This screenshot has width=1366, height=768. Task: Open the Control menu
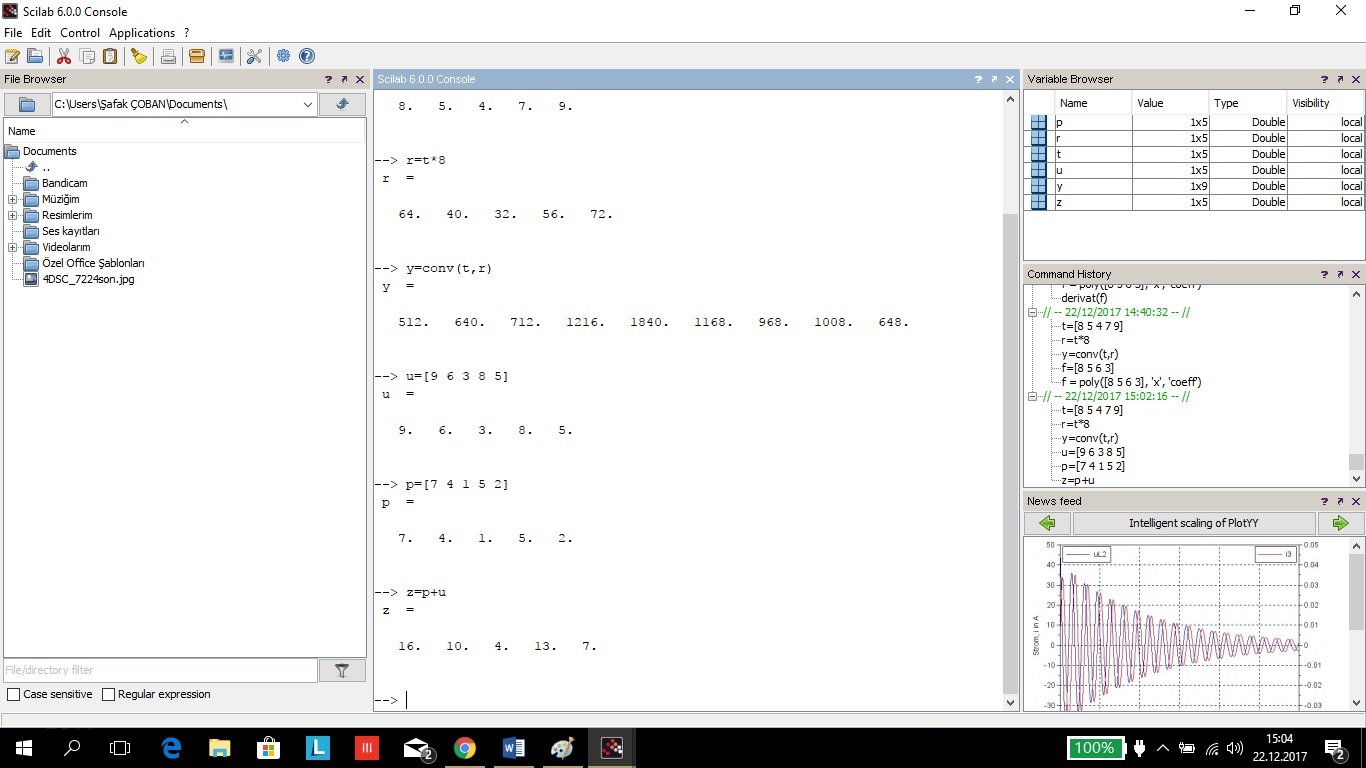pos(80,33)
